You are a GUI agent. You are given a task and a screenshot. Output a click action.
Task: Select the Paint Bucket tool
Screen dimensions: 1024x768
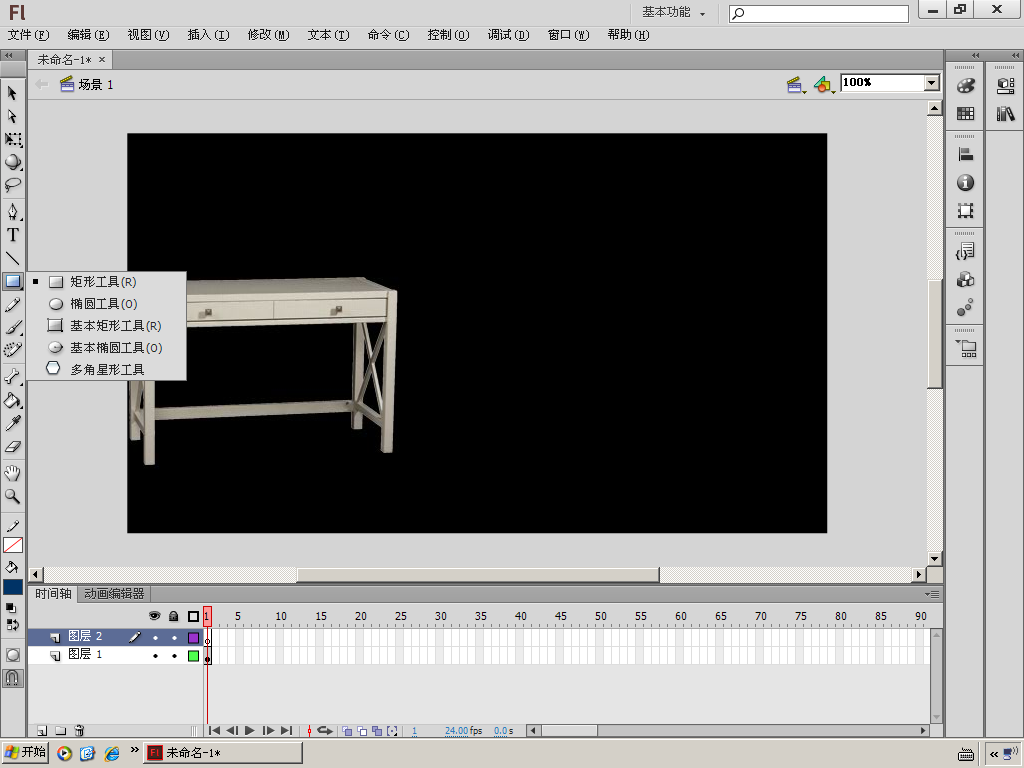coord(12,400)
